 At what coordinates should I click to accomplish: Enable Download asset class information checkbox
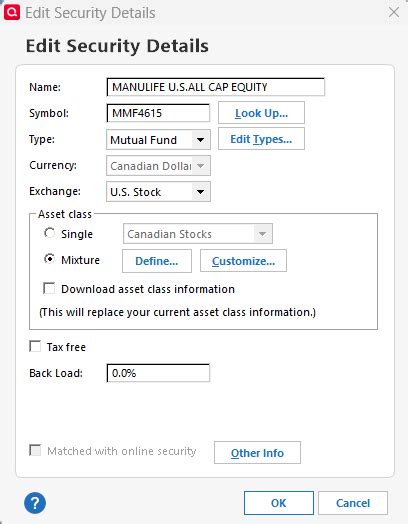(49, 288)
